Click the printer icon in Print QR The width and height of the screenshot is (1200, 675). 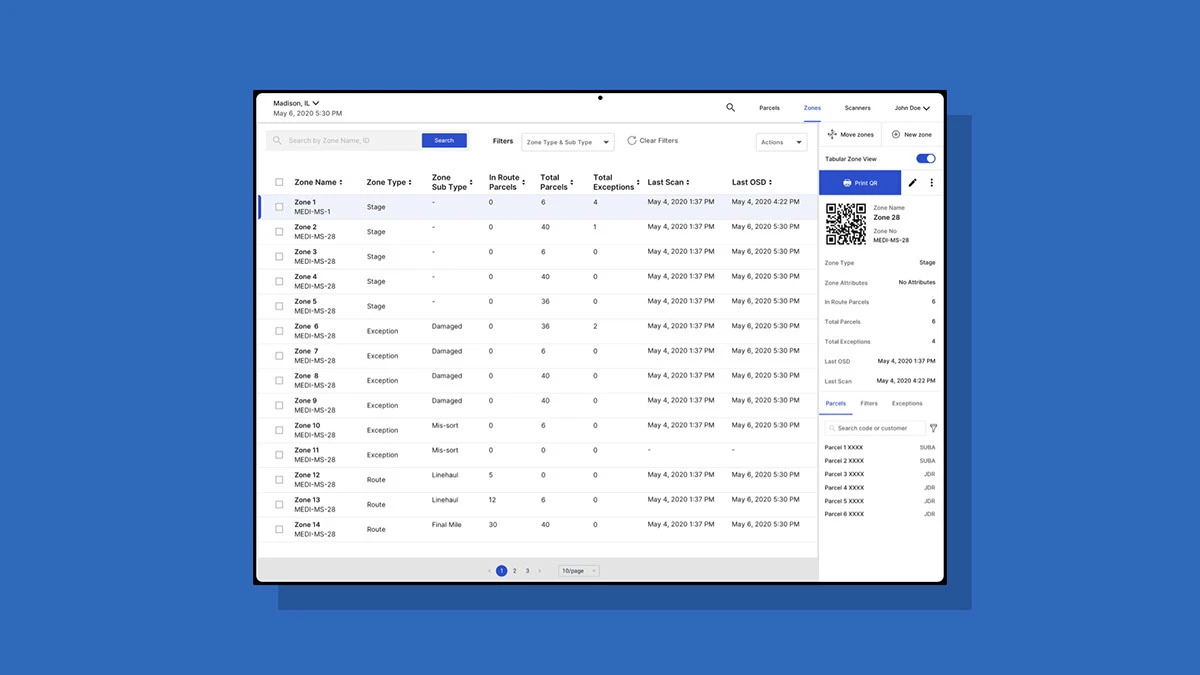[847, 183]
